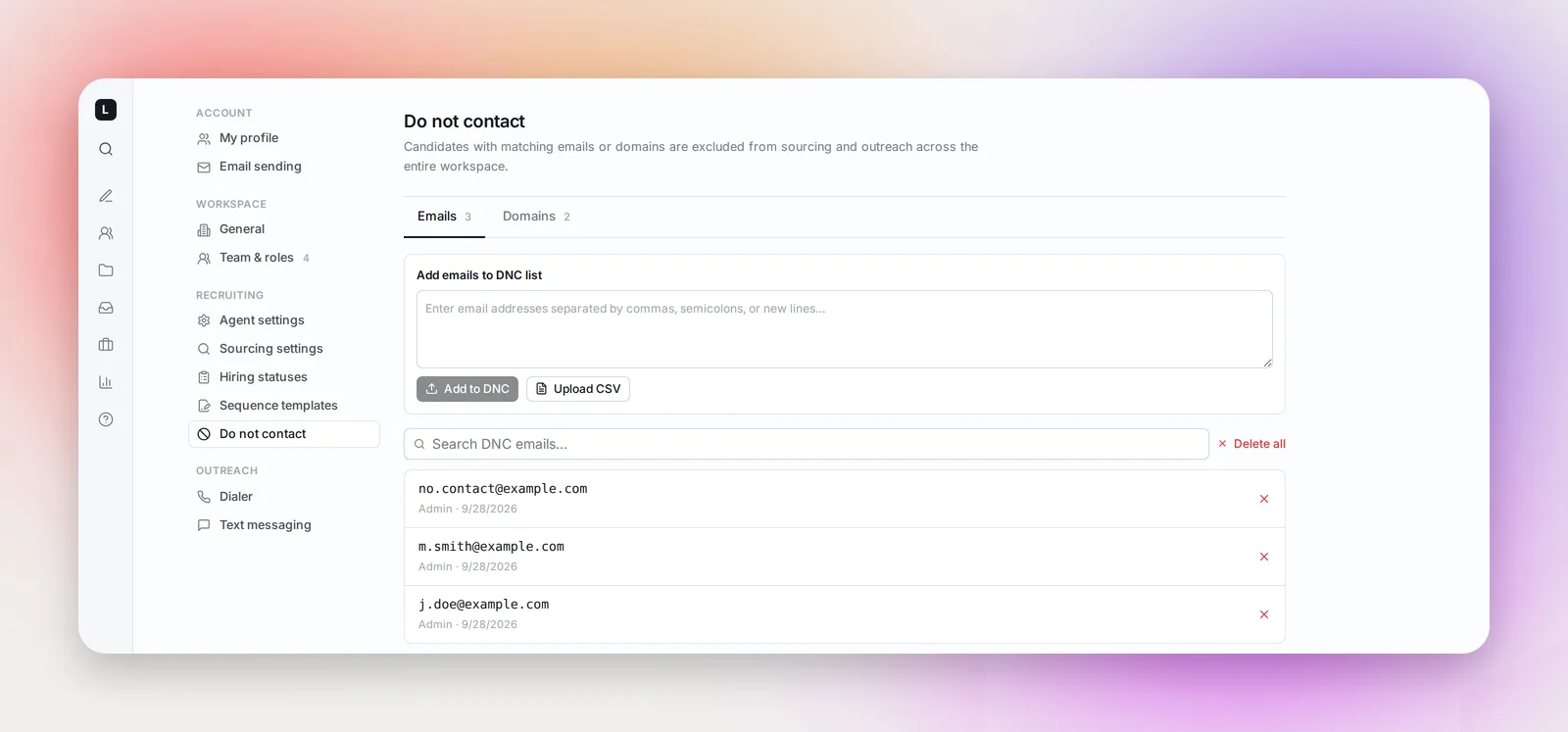Click the red Delete all link
The height and width of the screenshot is (732, 1568).
(1251, 444)
